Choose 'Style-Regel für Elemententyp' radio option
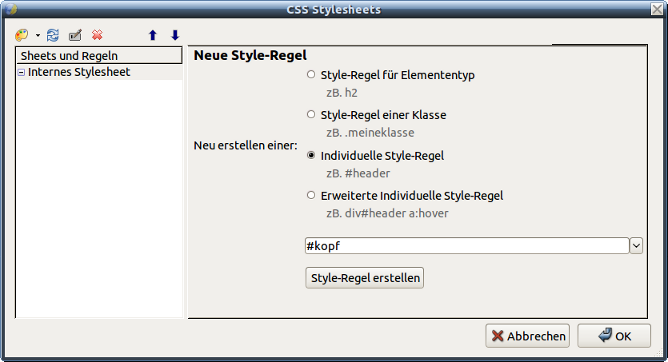668x362 pixels. click(x=311, y=75)
